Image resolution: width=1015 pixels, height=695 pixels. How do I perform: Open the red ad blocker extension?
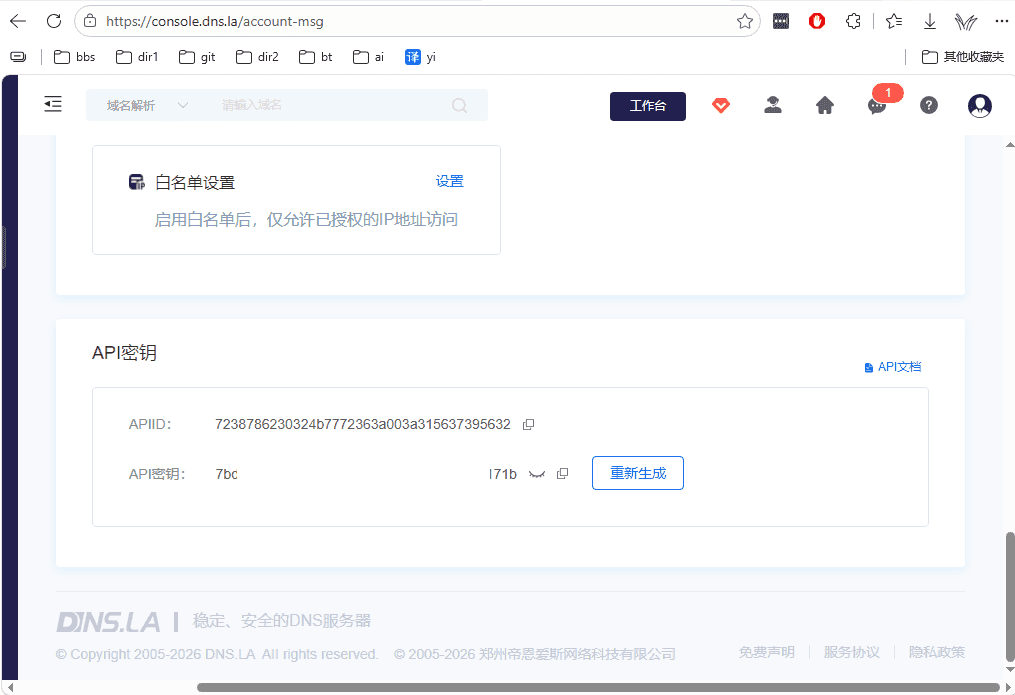817,21
